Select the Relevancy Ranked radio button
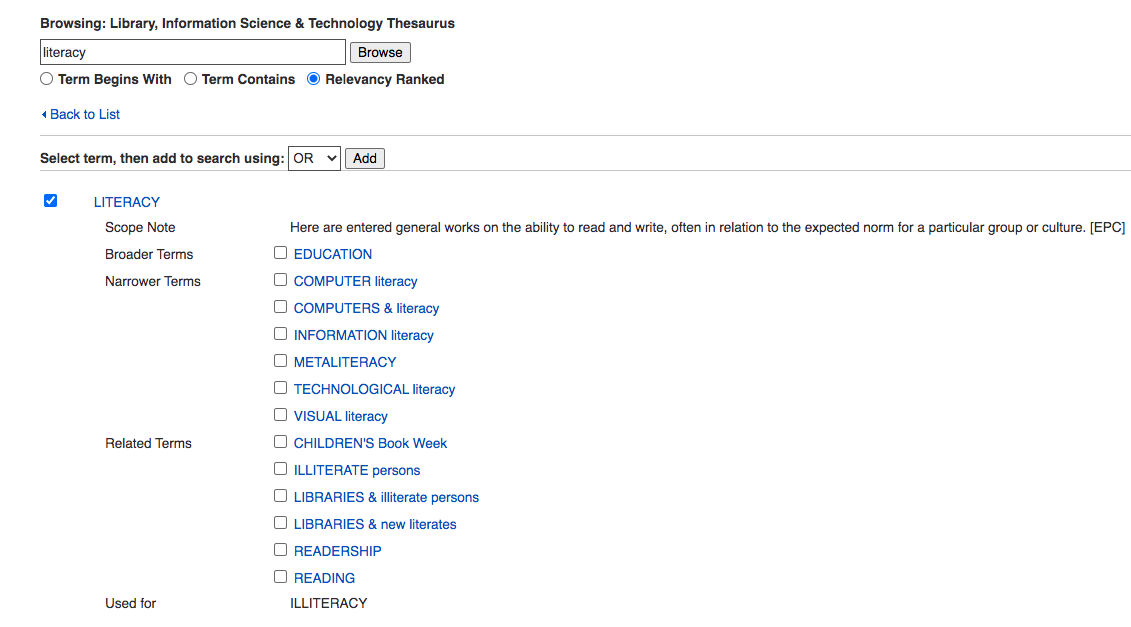1131x627 pixels. click(x=314, y=79)
